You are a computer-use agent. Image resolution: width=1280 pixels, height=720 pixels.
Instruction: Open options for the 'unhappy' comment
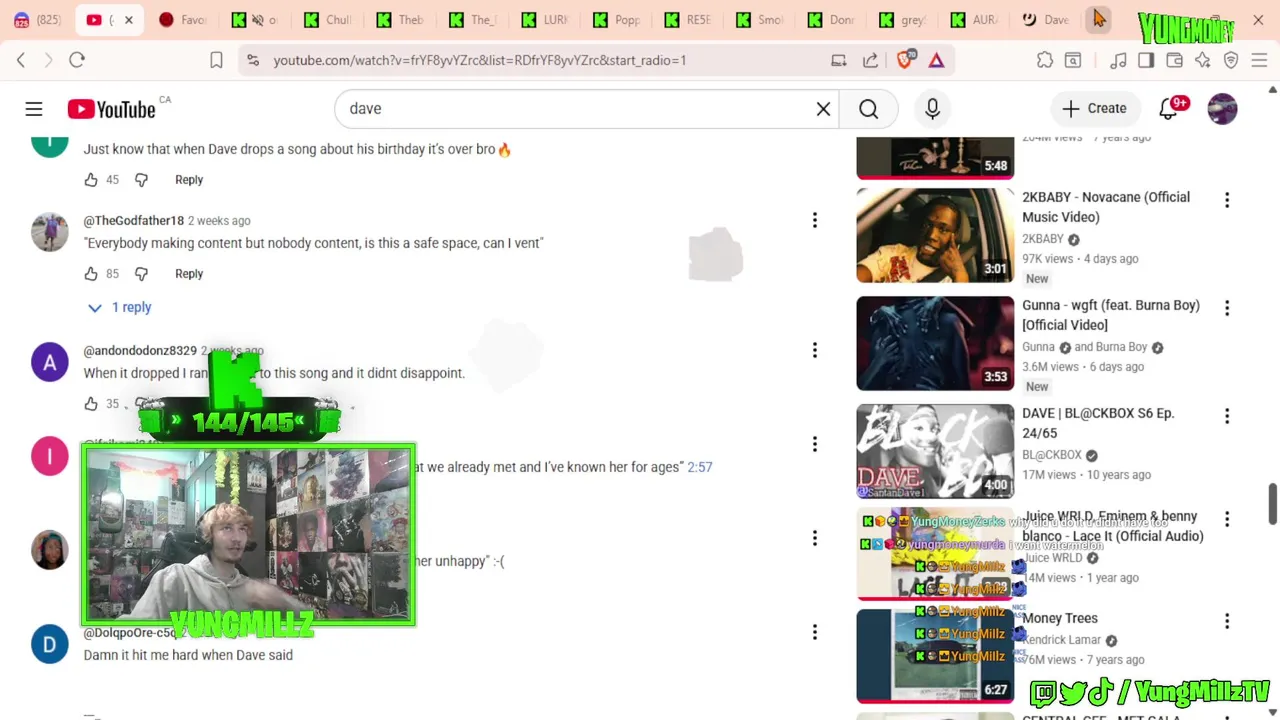815,538
